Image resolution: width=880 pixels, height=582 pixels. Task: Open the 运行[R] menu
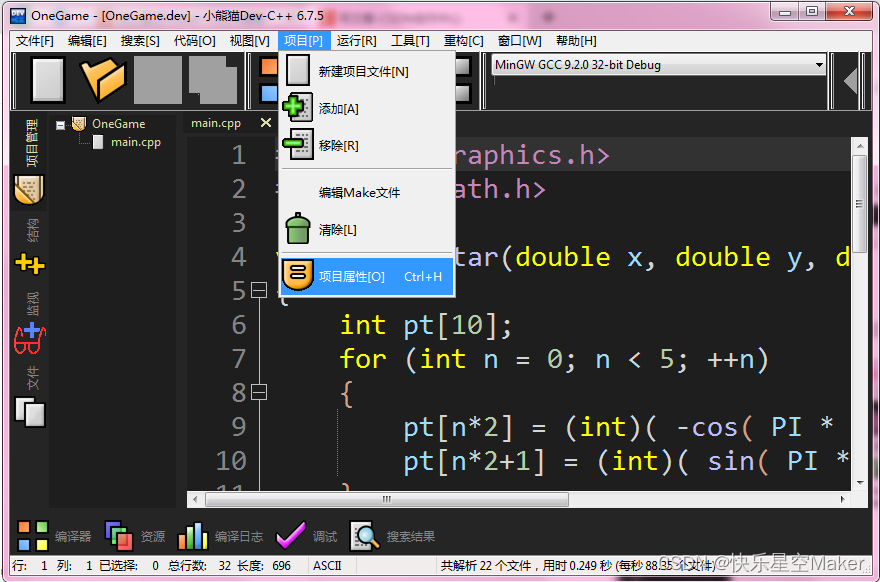point(356,41)
